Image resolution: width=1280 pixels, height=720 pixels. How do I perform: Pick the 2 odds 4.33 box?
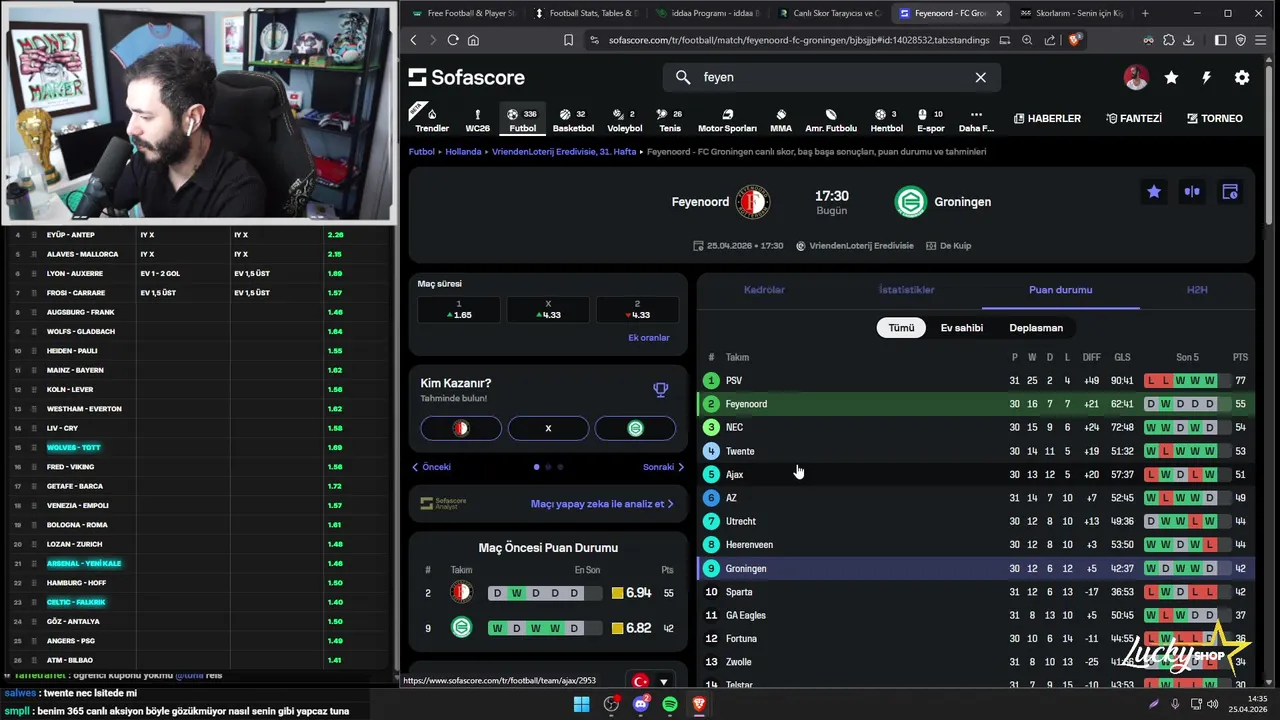pyautogui.click(x=637, y=310)
